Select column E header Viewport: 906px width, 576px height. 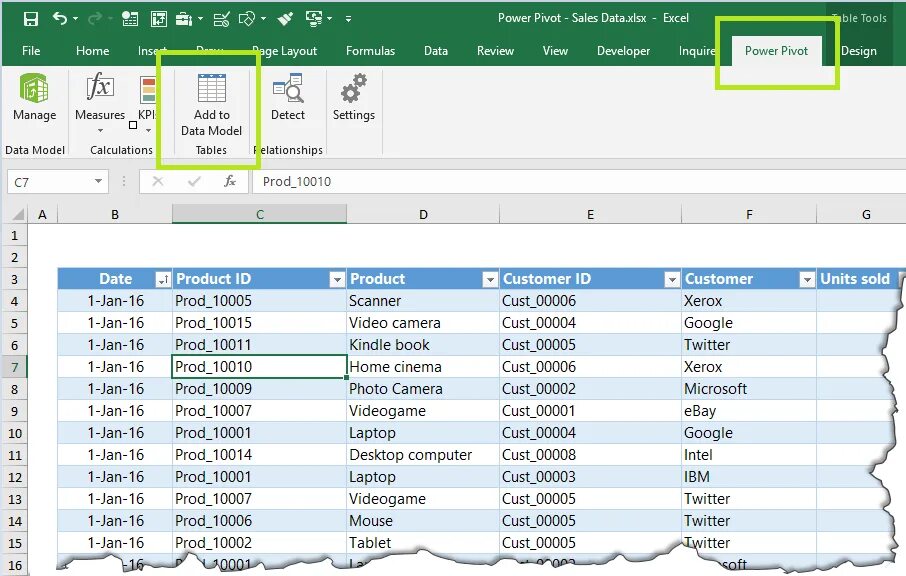click(591, 215)
